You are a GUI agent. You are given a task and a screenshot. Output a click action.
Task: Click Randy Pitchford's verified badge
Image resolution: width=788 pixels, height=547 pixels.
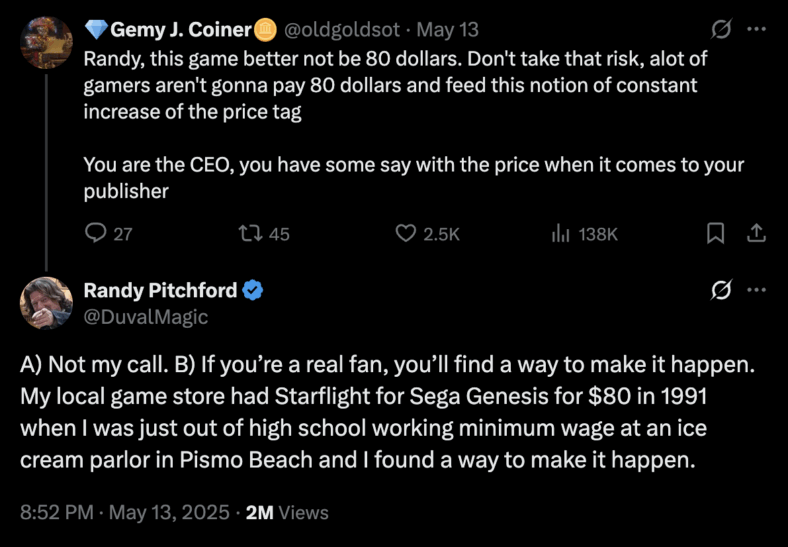point(254,291)
